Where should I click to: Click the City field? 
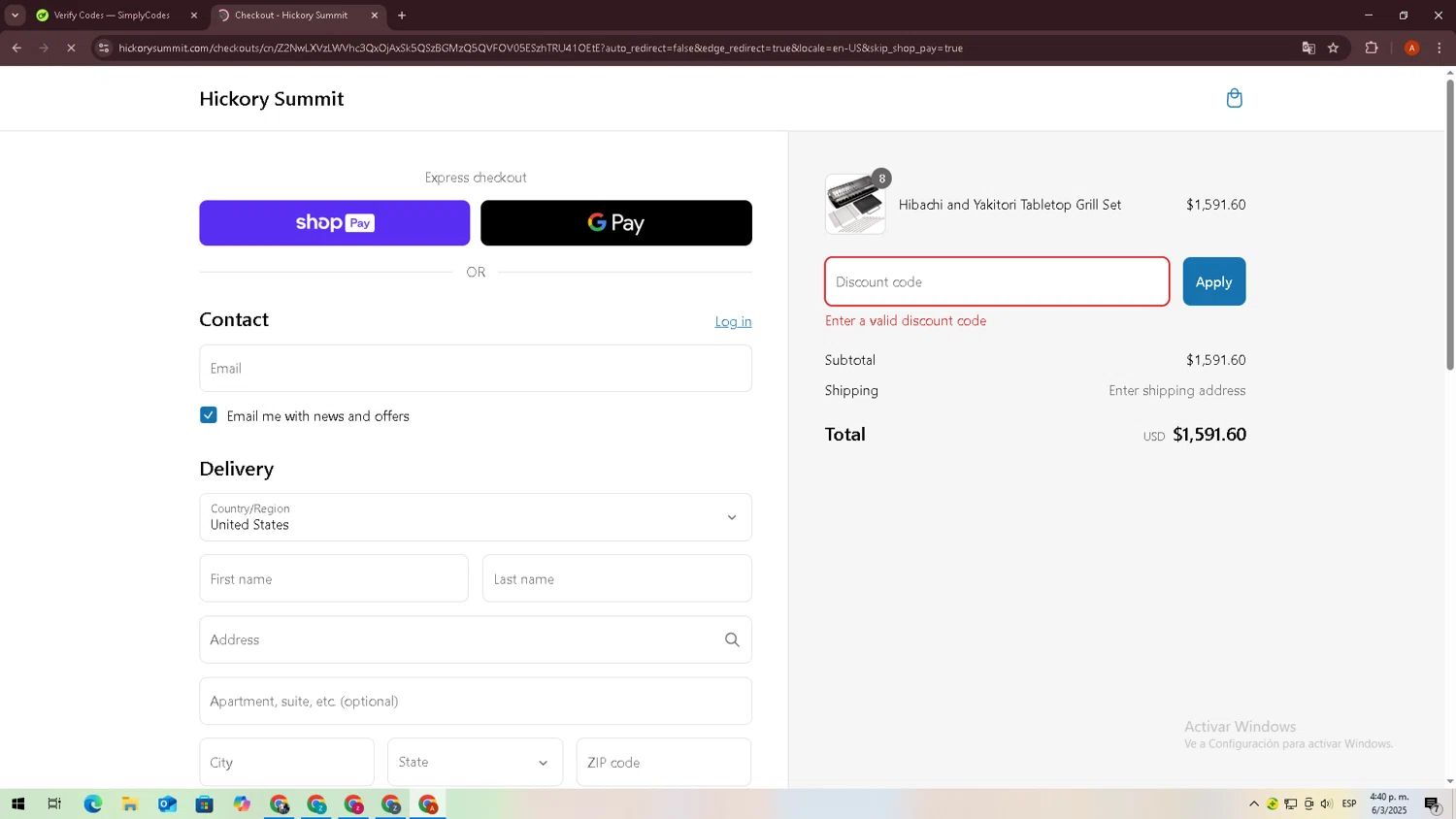point(287,762)
